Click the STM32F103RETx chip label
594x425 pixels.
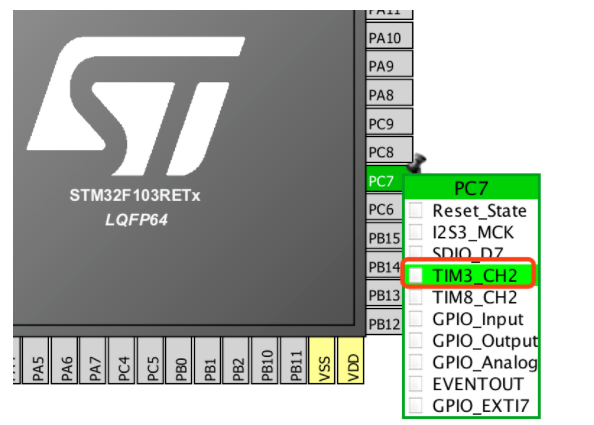tap(135, 195)
